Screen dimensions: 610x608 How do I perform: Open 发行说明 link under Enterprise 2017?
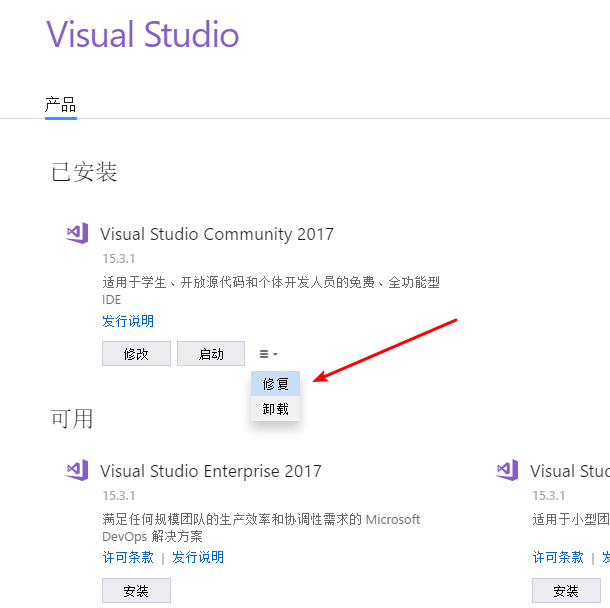coord(198,557)
